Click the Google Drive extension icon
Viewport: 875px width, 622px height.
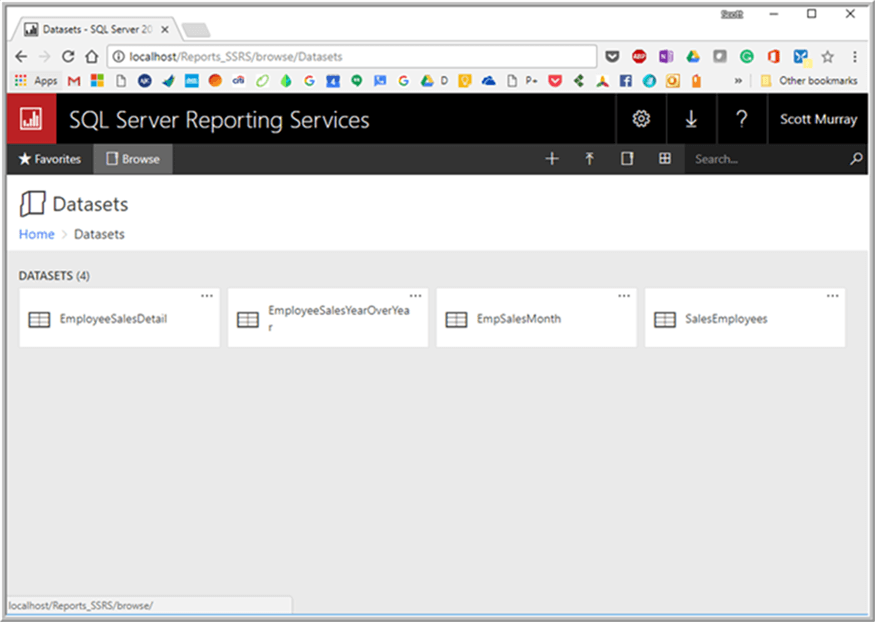(x=693, y=56)
